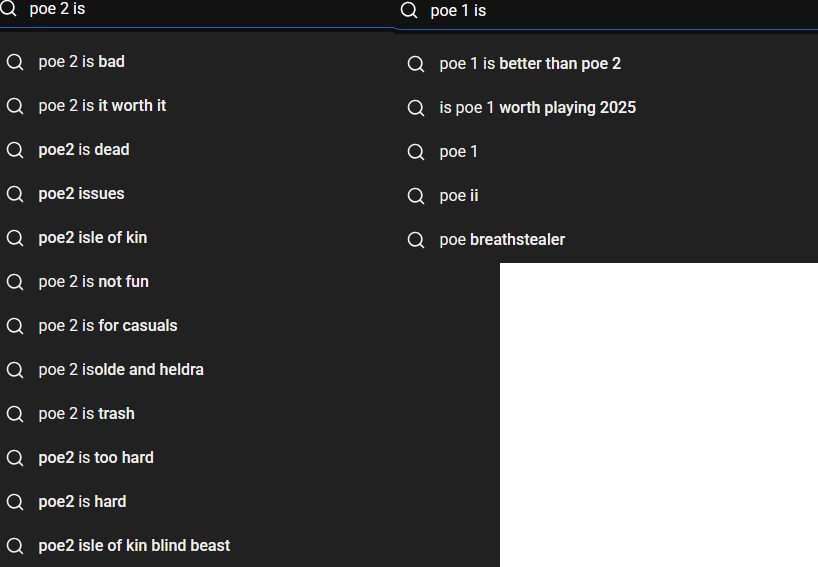The image size is (818, 567).
Task: Click search icon in 'poe 1 is' search bar
Action: (409, 10)
